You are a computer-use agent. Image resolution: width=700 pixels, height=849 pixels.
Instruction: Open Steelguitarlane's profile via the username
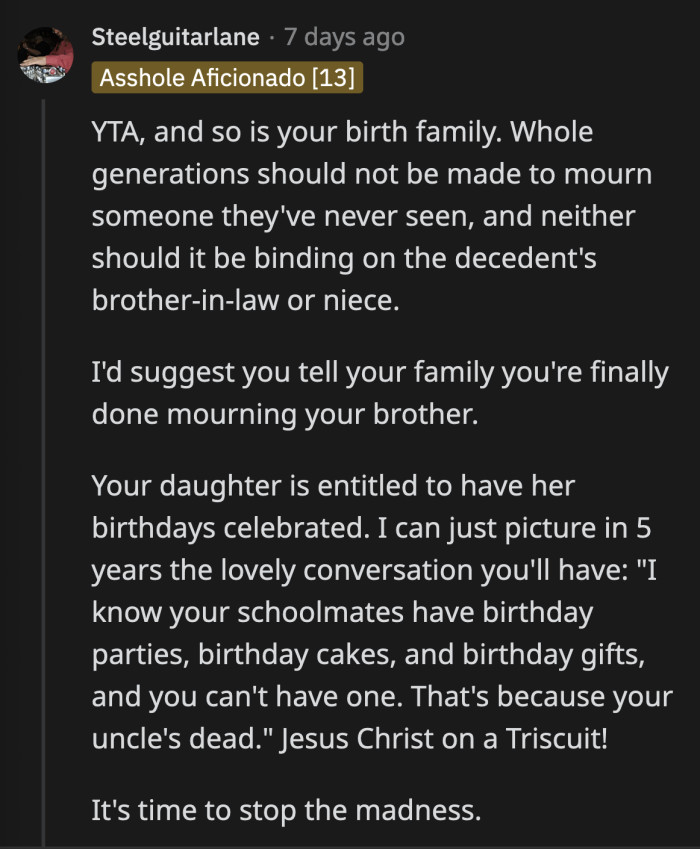pyautogui.click(x=176, y=38)
